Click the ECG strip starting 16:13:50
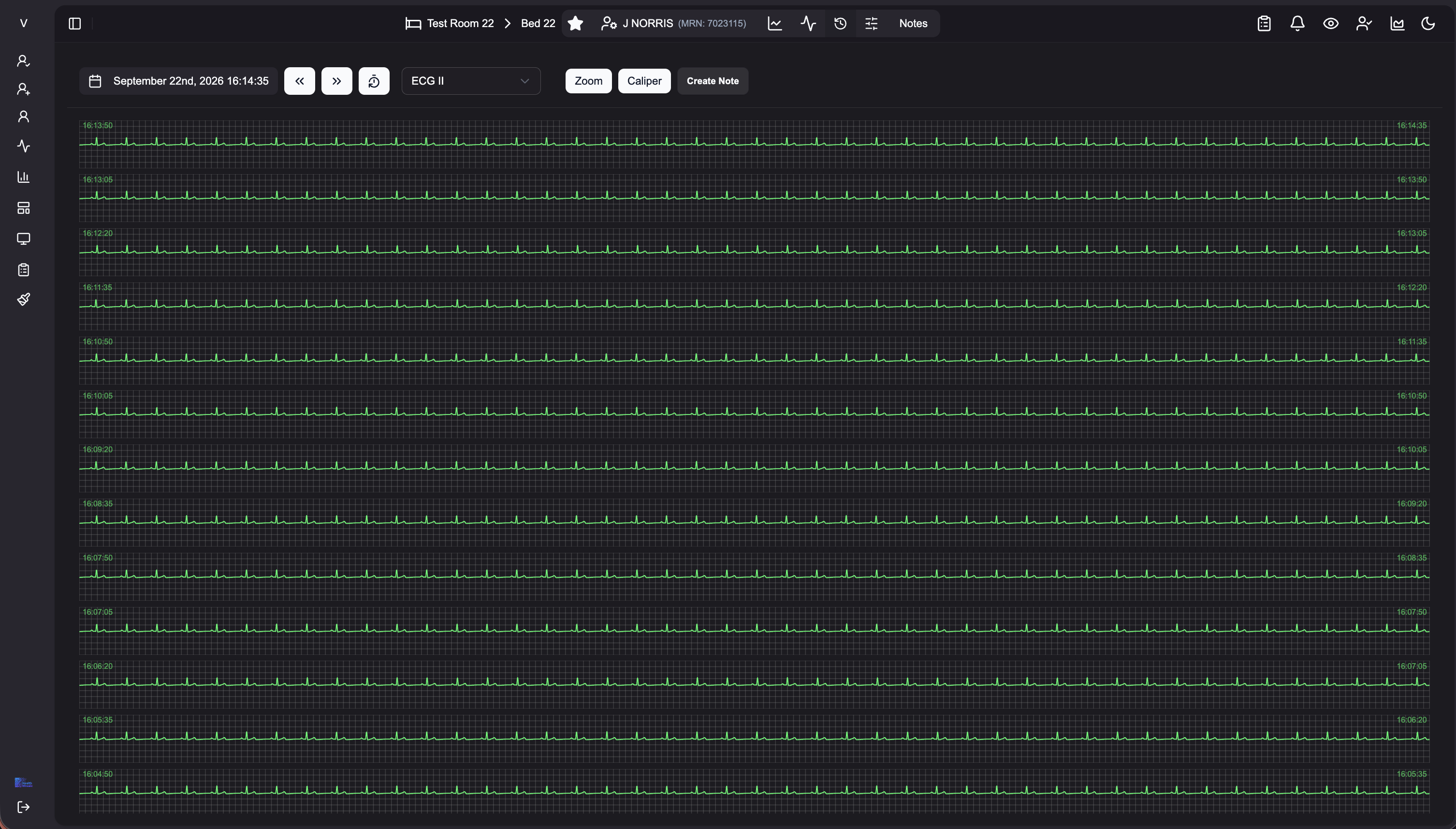The height and width of the screenshot is (829, 1456). click(x=754, y=144)
